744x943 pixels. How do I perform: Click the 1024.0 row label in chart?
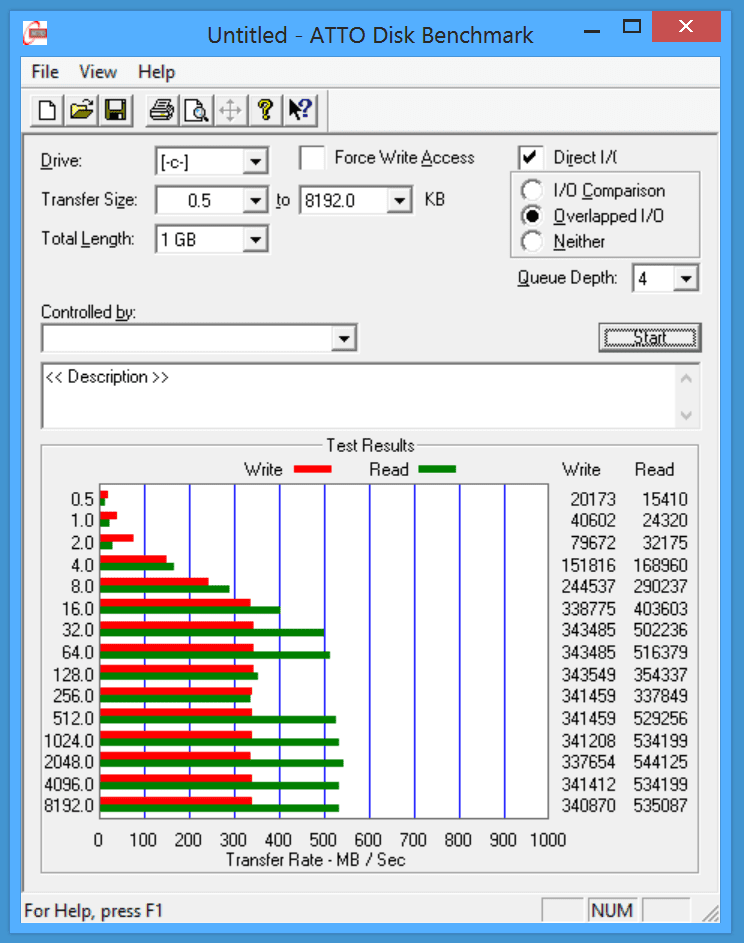click(69, 740)
